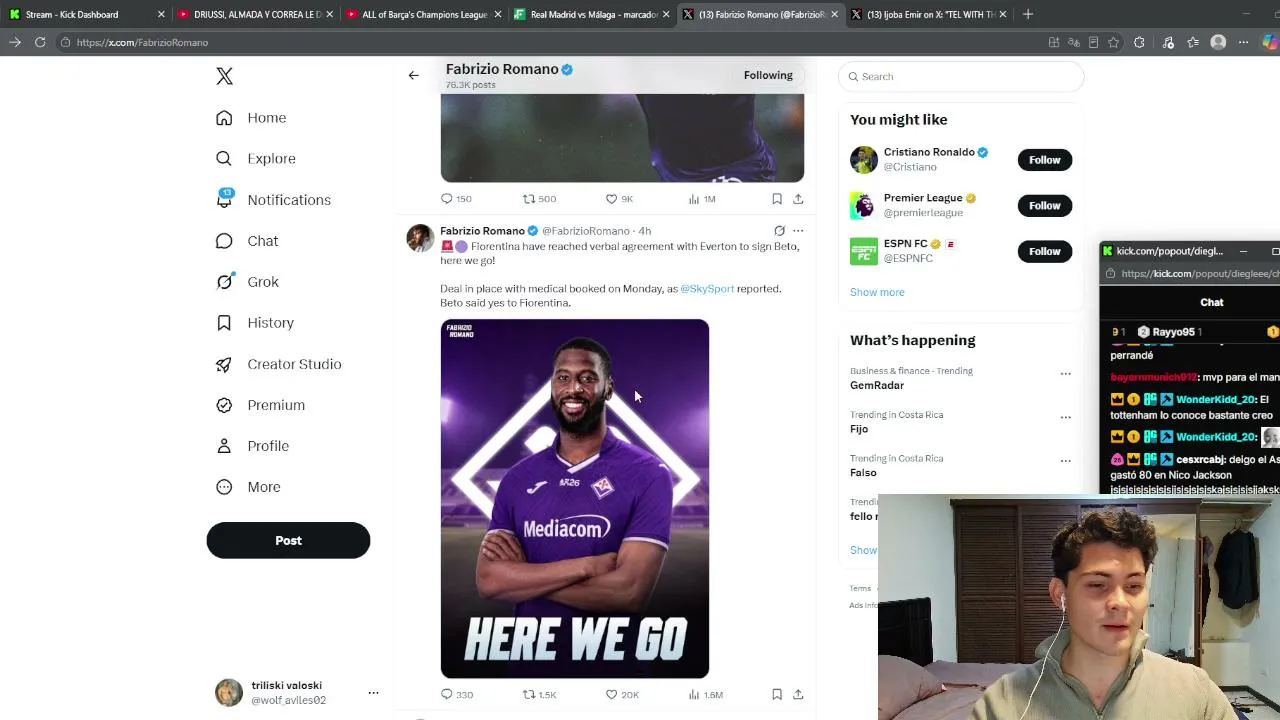Expand the More menu in the sidebar
This screenshot has height=720, width=1280.
[x=248, y=487]
